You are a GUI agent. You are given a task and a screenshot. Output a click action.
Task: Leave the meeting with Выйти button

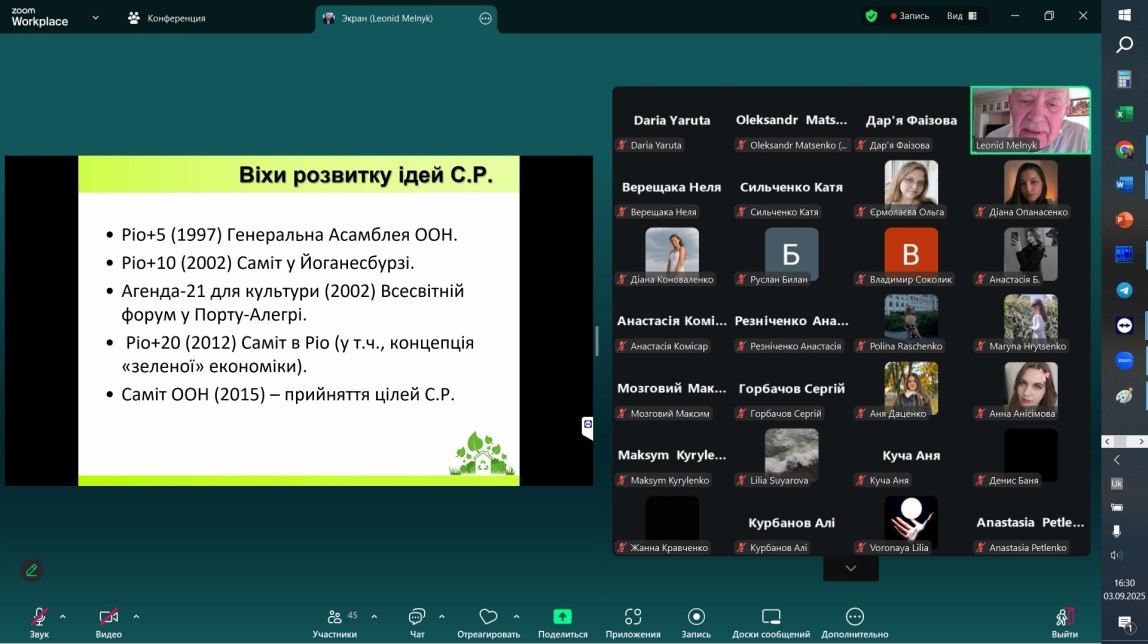(1064, 618)
